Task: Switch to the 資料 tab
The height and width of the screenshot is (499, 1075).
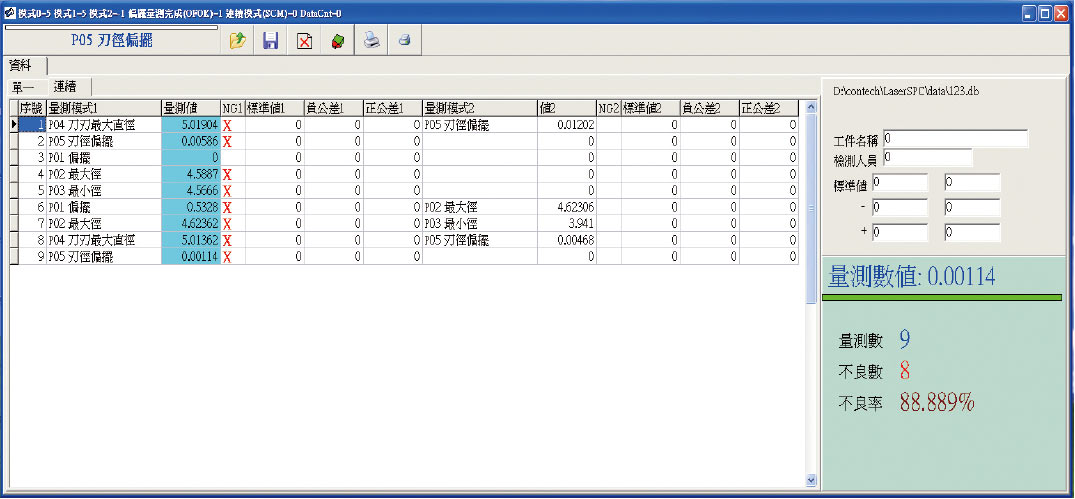Action: [x=22, y=65]
